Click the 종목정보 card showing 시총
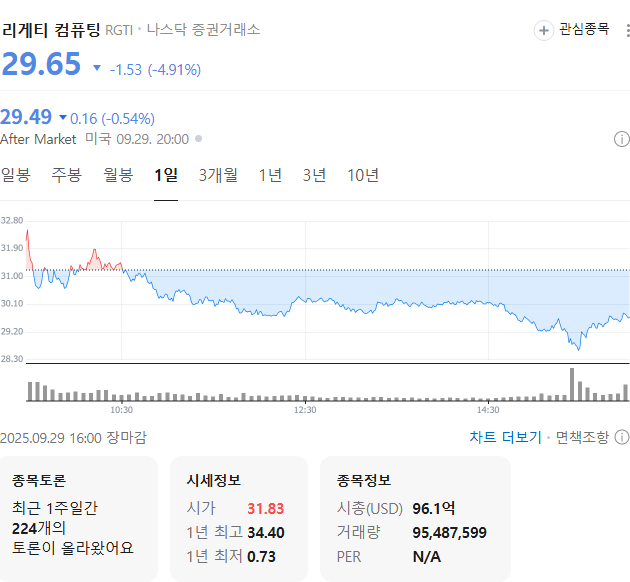Image resolution: width=630 pixels, height=582 pixels. pos(415,518)
